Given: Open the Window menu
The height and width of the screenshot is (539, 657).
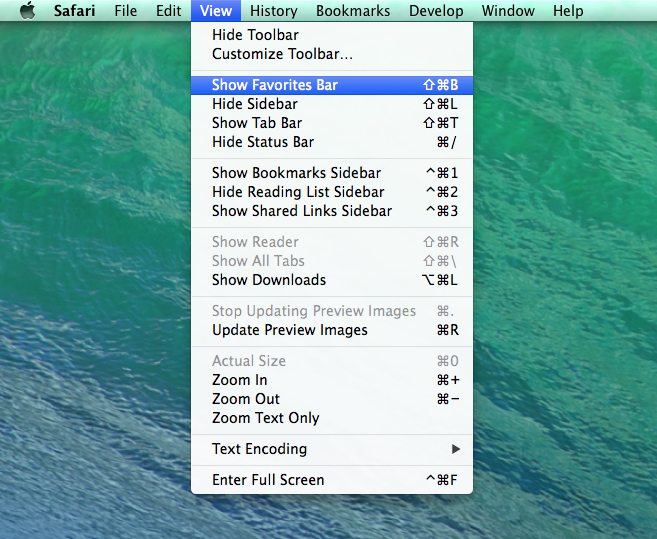Looking at the screenshot, I should (x=508, y=10).
